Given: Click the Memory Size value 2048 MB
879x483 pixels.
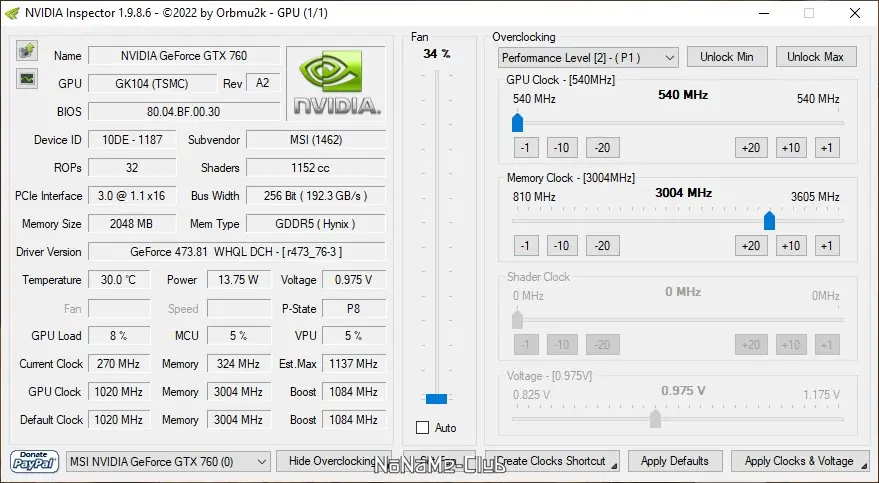Looking at the screenshot, I should point(132,224).
